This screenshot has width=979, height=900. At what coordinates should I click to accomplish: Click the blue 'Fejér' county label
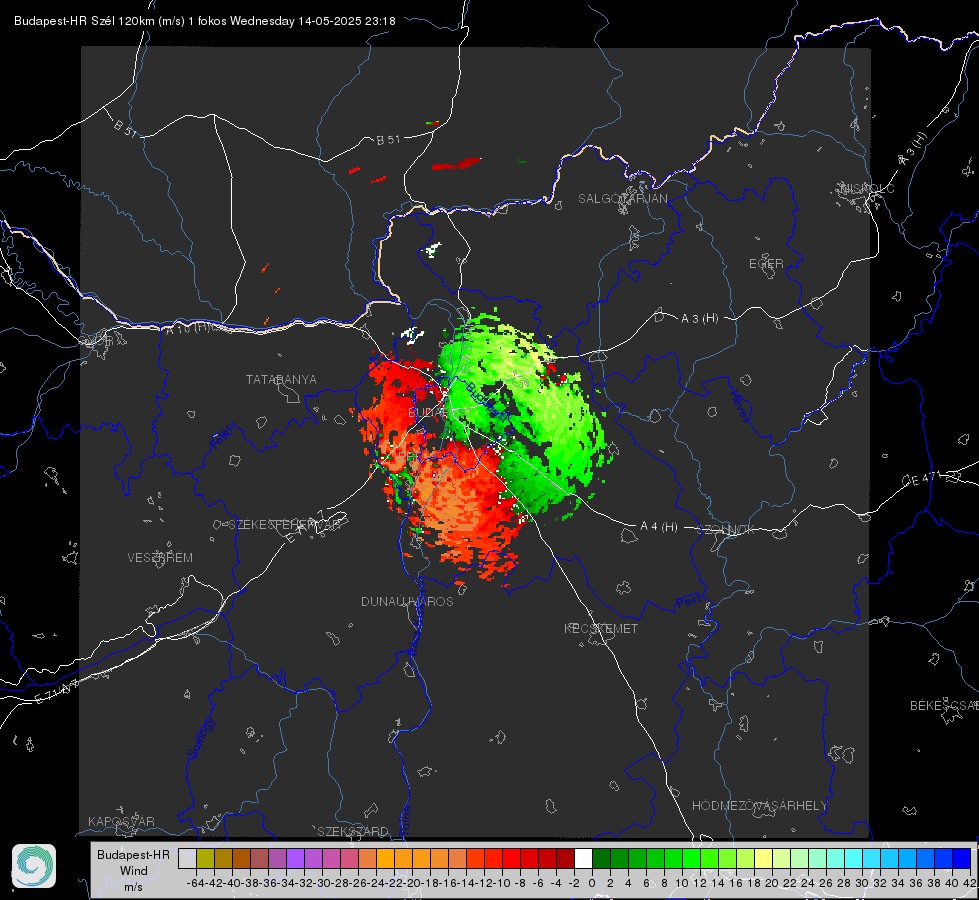(224, 436)
